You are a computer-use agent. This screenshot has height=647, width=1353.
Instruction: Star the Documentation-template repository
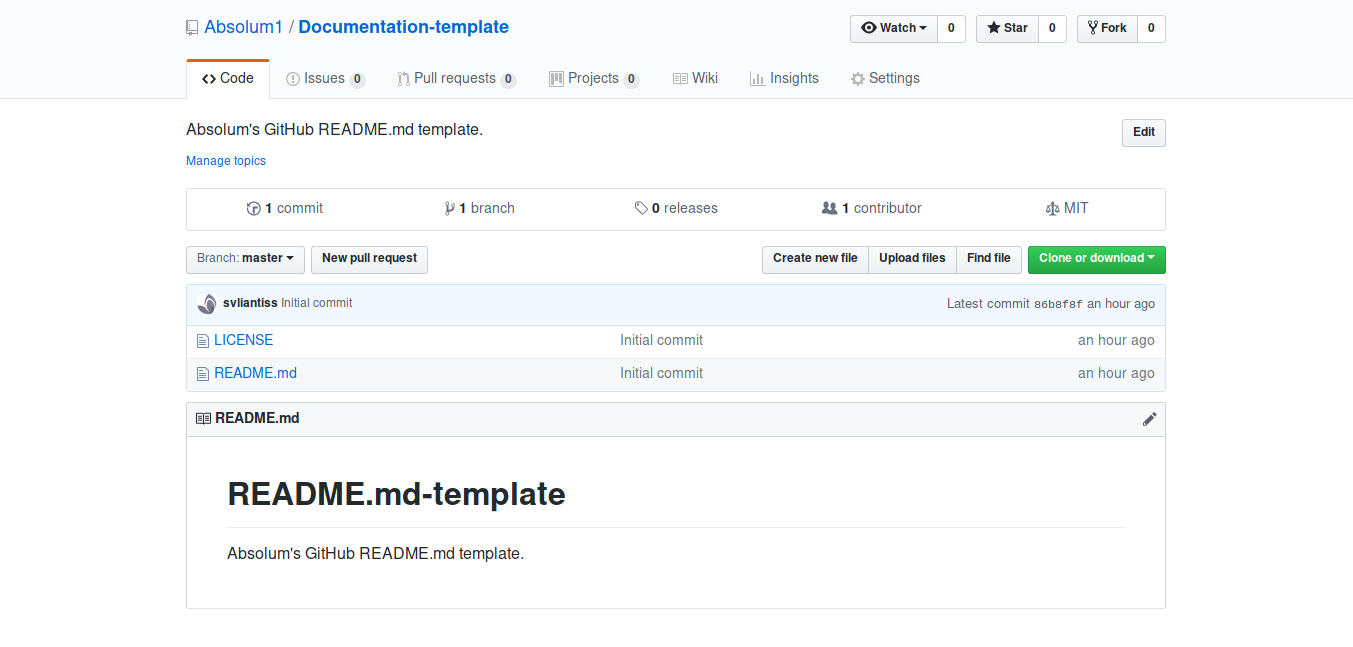[x=1007, y=28]
